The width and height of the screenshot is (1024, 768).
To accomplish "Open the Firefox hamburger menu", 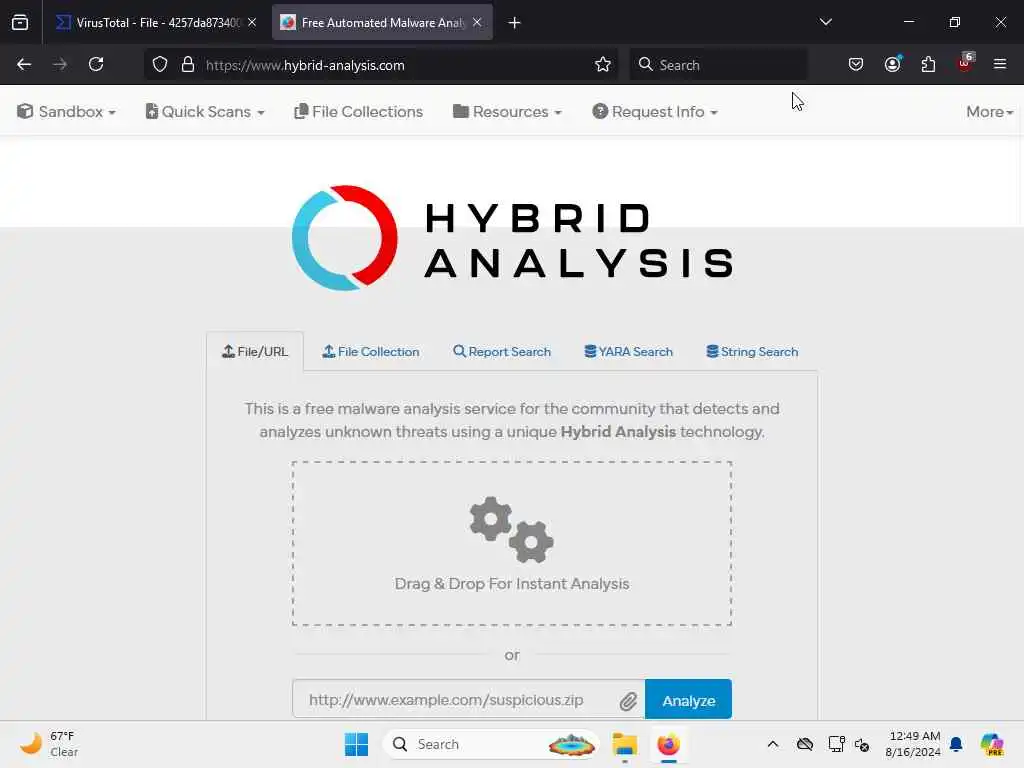I will tap(1000, 64).
